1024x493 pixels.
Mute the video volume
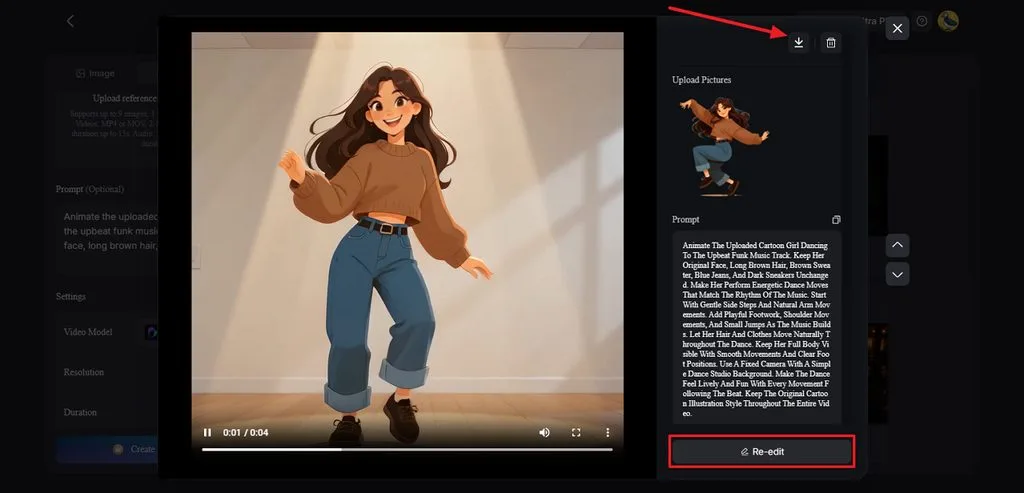544,432
